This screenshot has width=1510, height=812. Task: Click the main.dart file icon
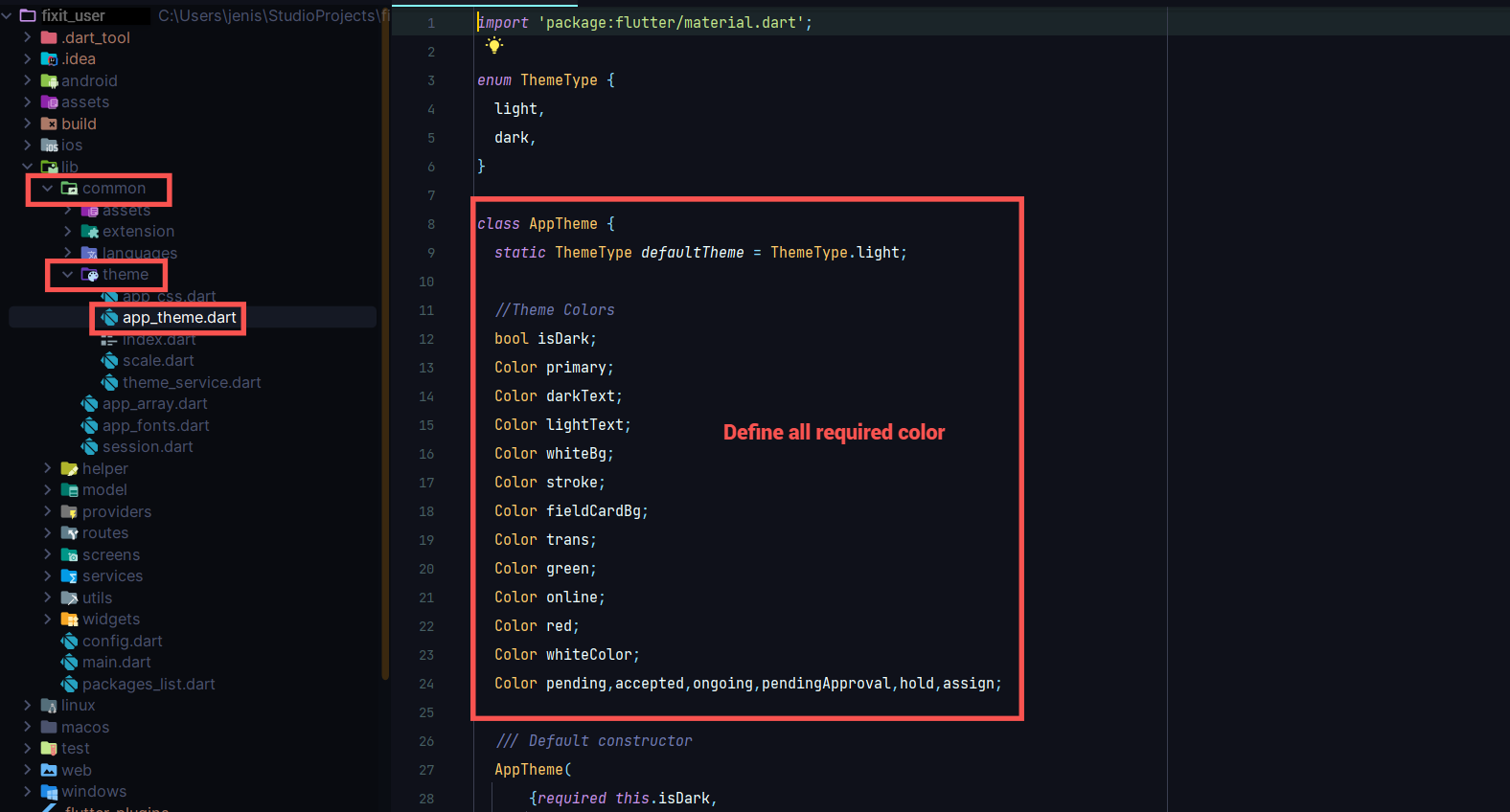point(70,663)
